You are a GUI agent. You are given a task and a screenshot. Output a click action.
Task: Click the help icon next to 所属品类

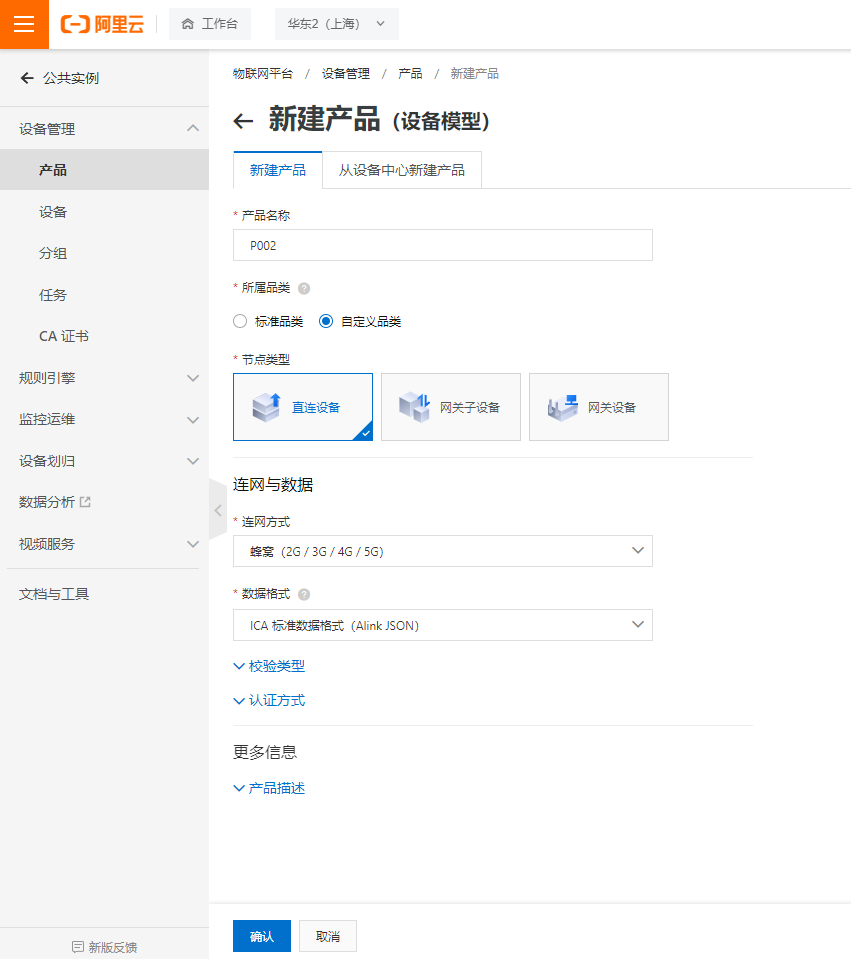(x=304, y=288)
